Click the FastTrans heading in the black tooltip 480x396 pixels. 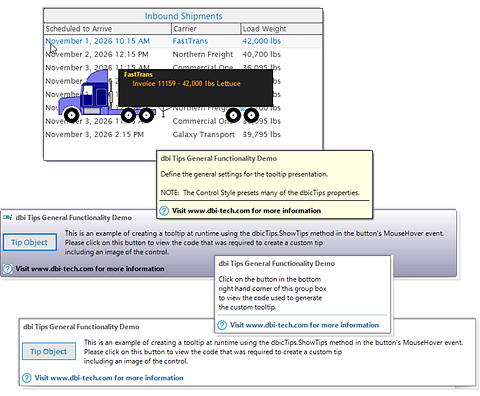(138, 74)
